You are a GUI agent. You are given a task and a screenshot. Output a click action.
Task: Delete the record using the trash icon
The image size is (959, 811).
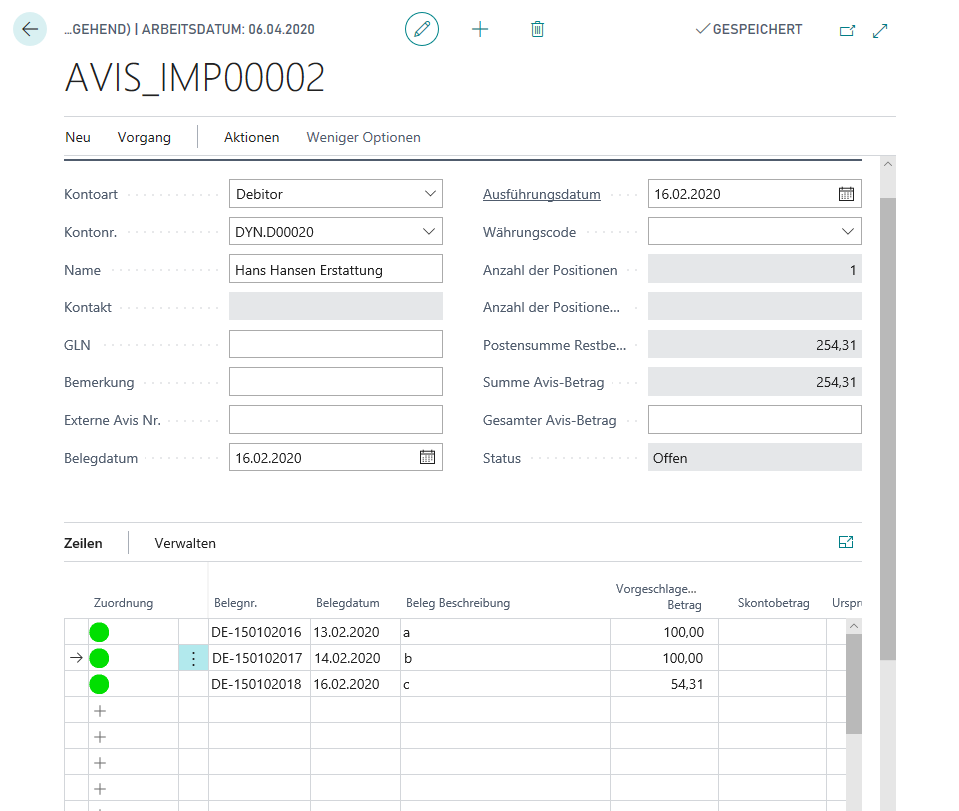tap(537, 29)
